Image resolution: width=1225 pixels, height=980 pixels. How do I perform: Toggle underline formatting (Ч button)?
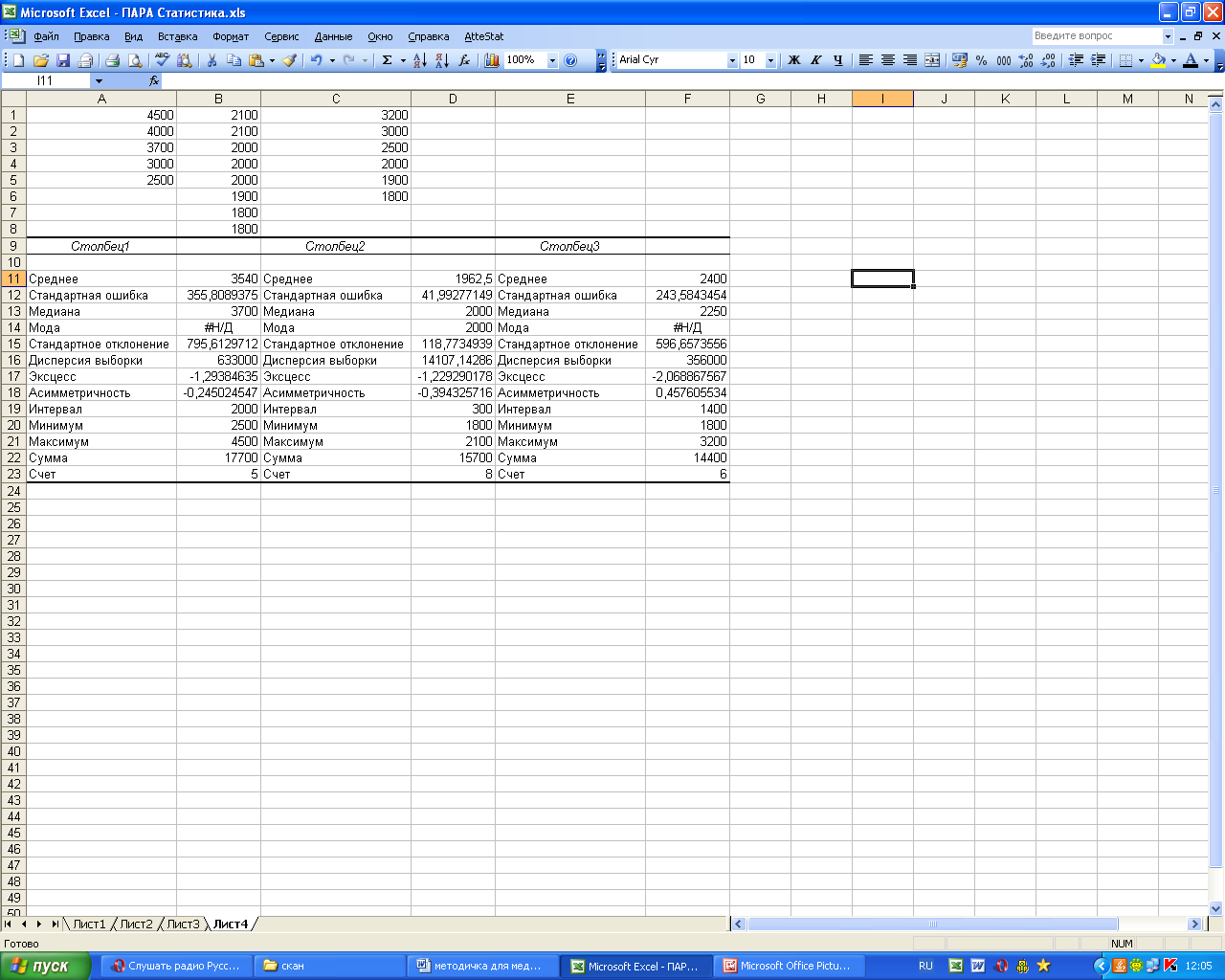point(837,60)
